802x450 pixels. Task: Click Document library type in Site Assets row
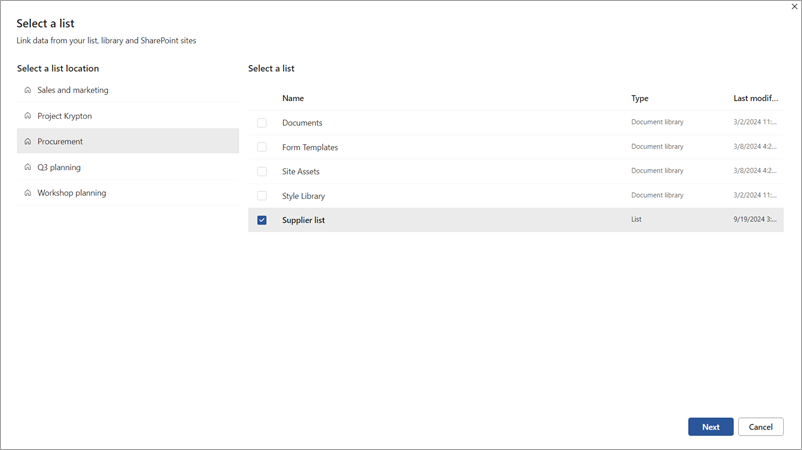coord(657,171)
